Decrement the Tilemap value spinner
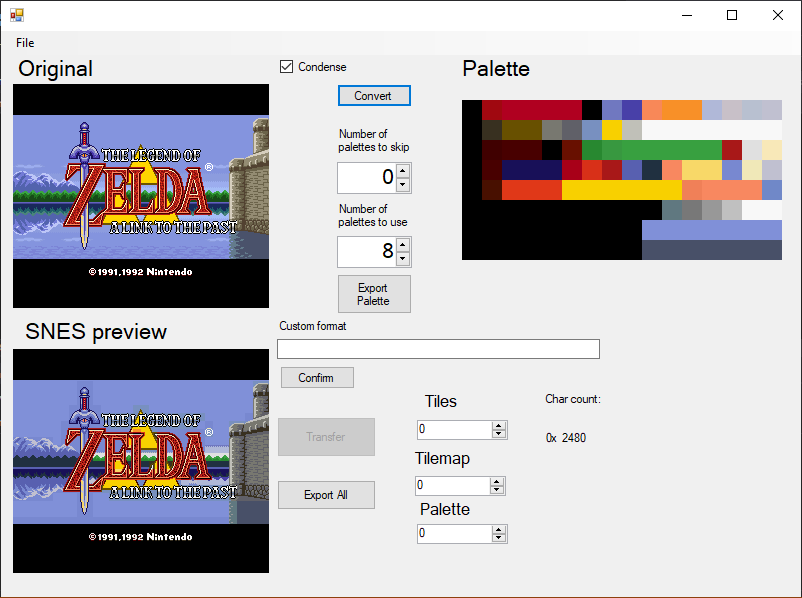Viewport: 802px width, 598px height. [498, 490]
